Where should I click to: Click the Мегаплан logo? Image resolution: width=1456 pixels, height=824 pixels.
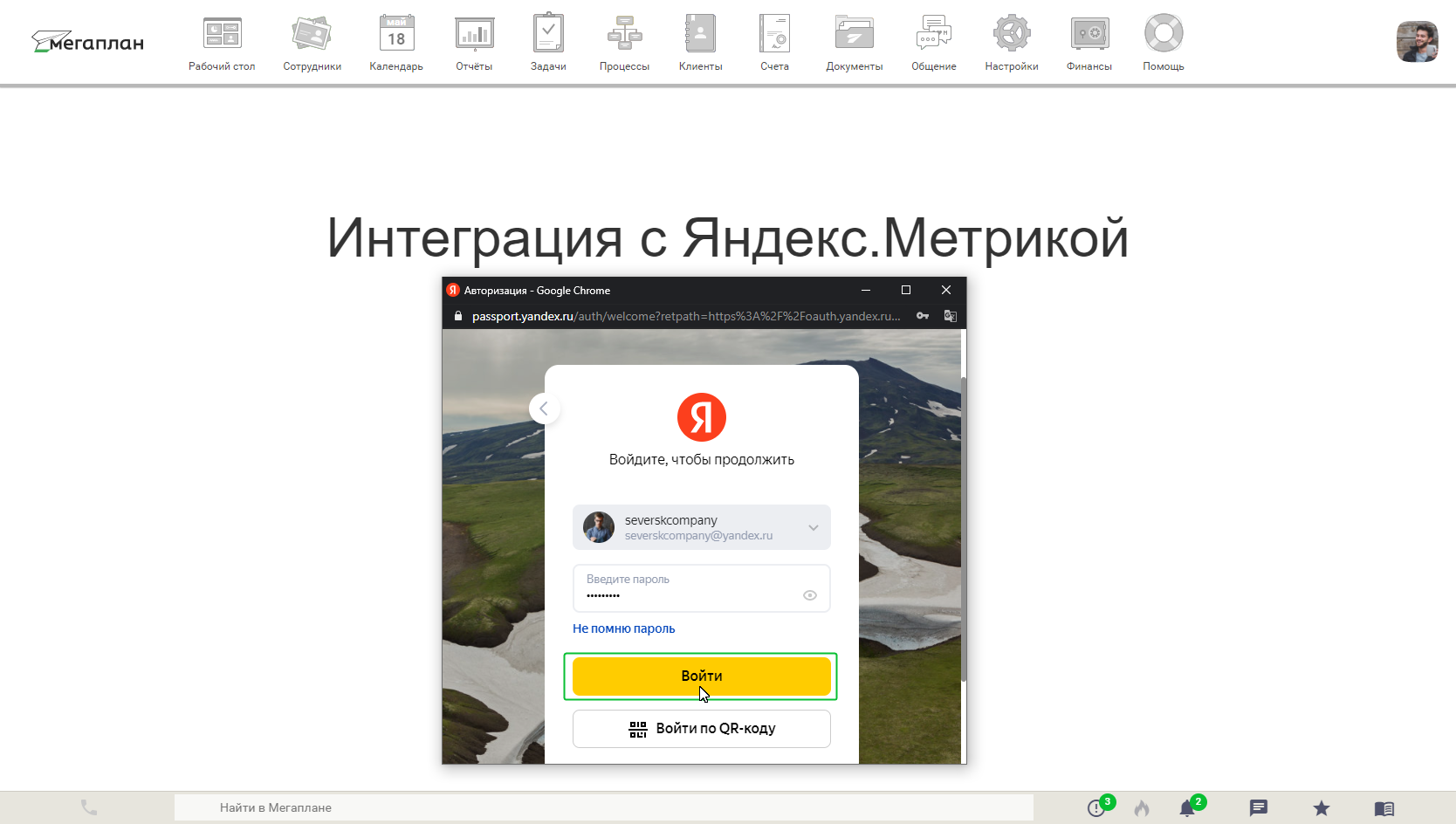point(87,42)
